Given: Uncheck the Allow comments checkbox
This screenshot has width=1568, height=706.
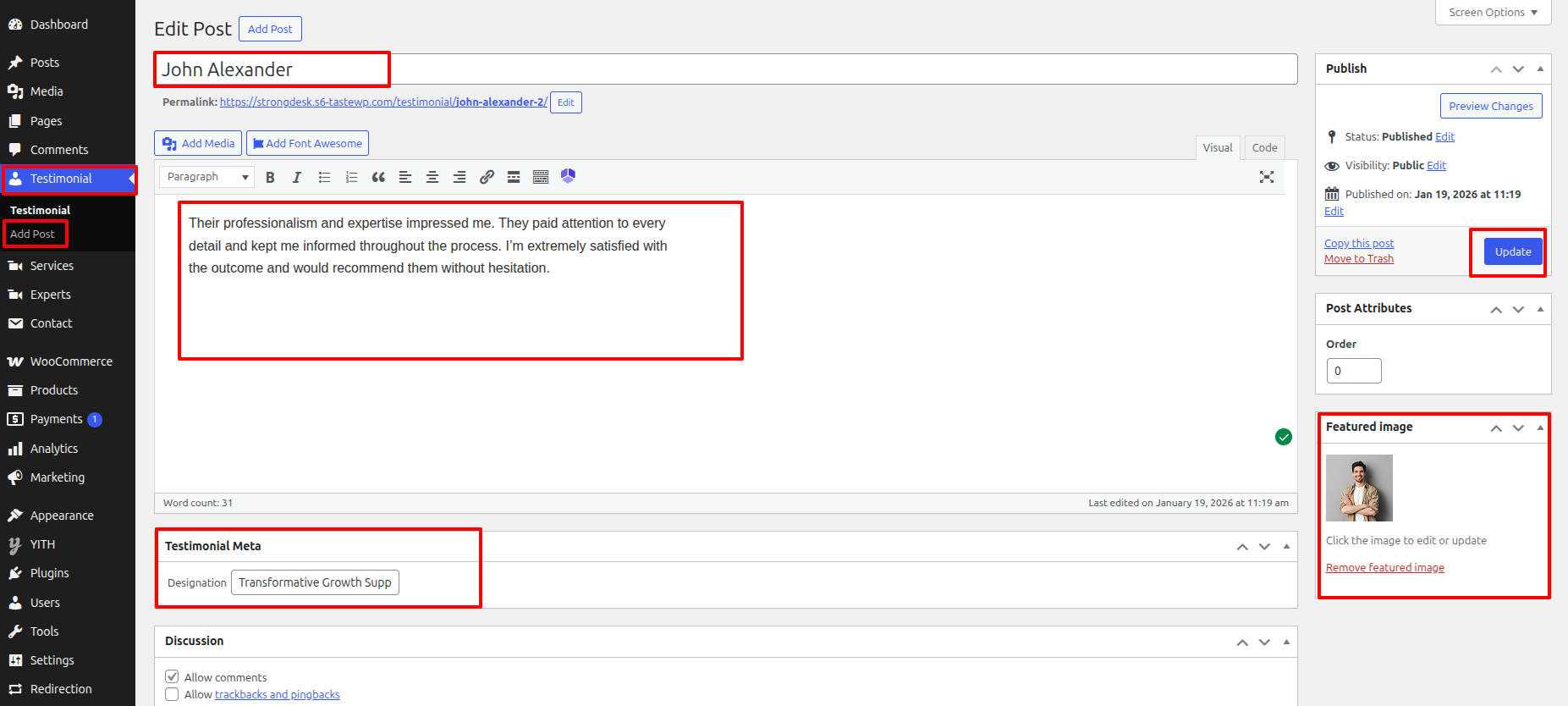Looking at the screenshot, I should click(172, 676).
